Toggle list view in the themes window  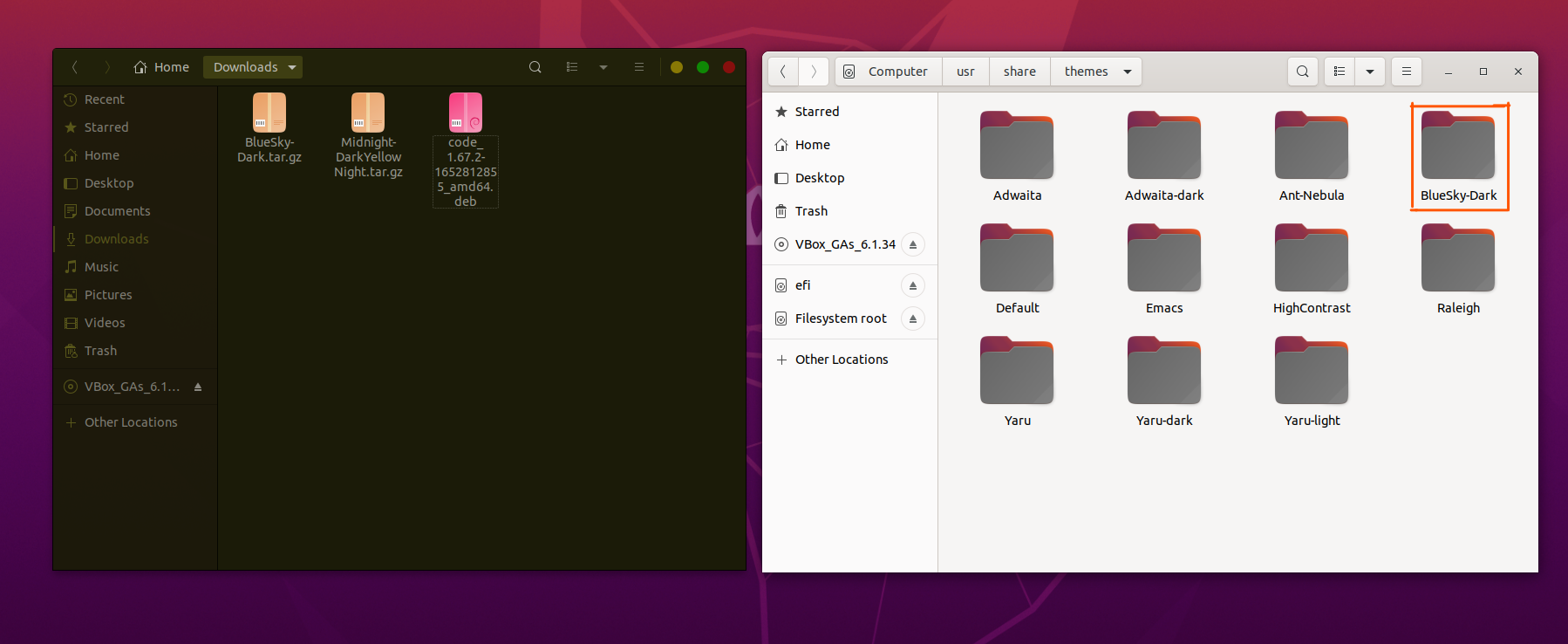(x=1340, y=72)
